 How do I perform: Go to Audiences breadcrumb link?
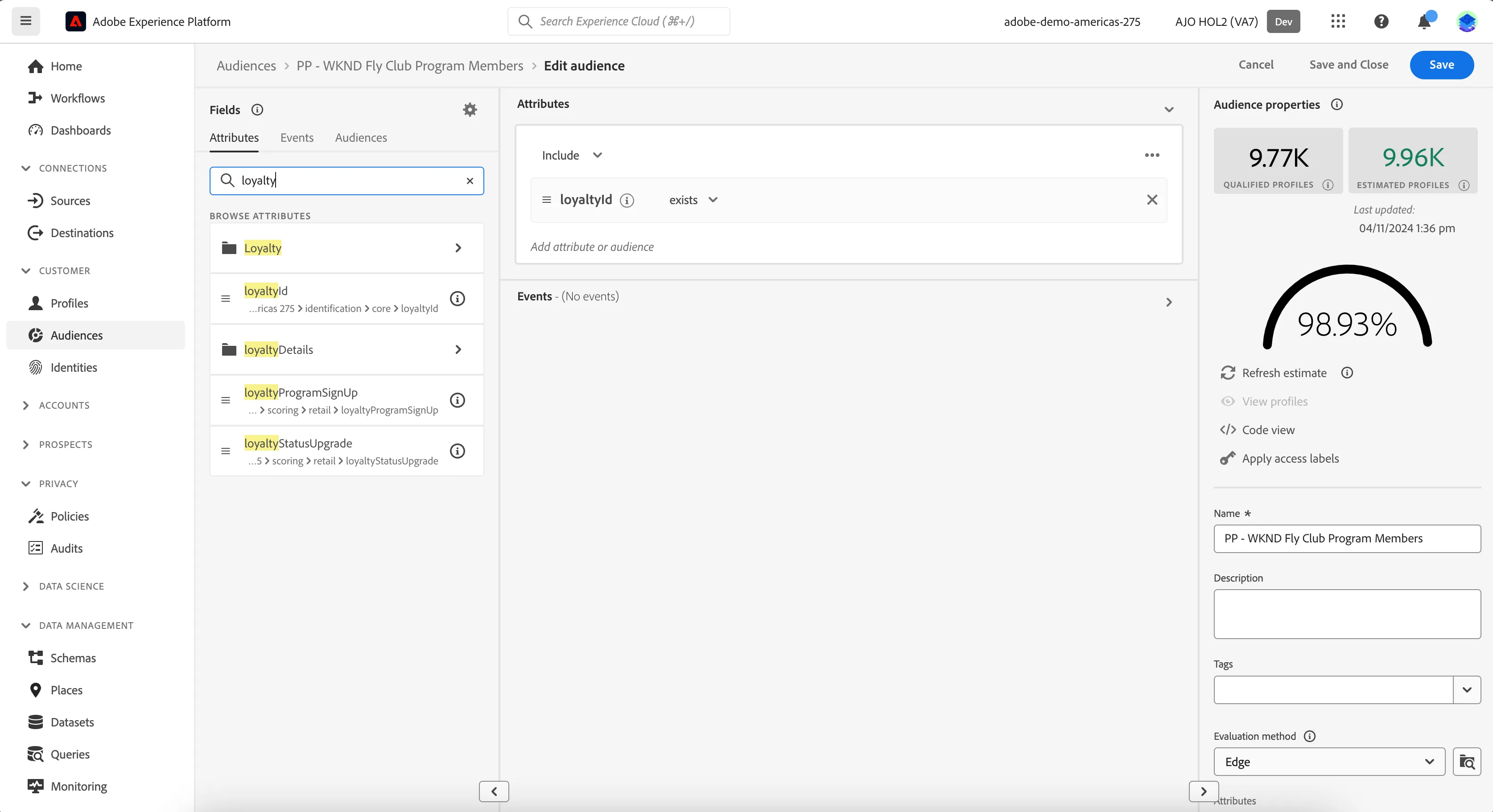pos(246,66)
